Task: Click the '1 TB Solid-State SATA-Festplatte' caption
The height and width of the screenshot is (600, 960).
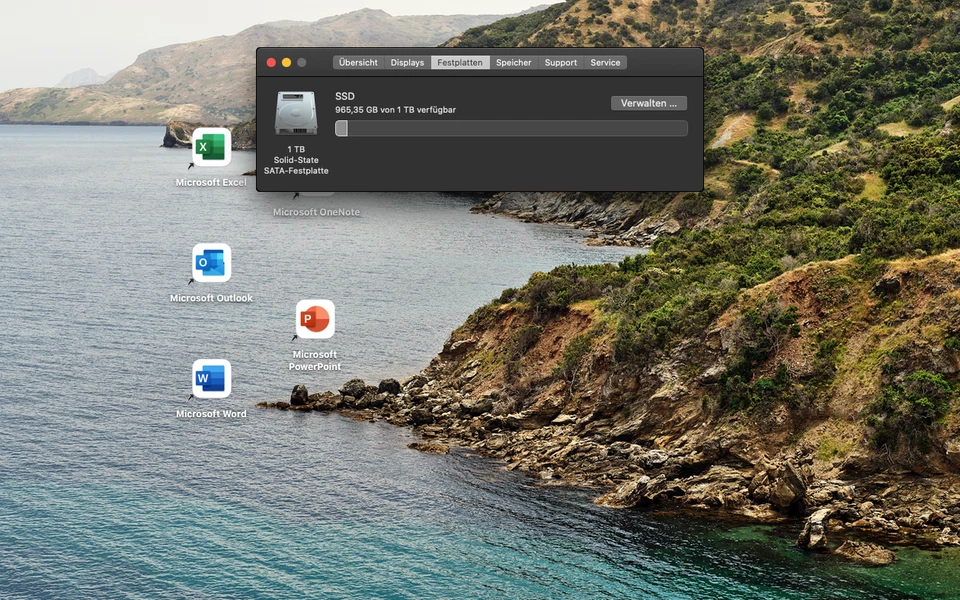Action: (x=296, y=160)
